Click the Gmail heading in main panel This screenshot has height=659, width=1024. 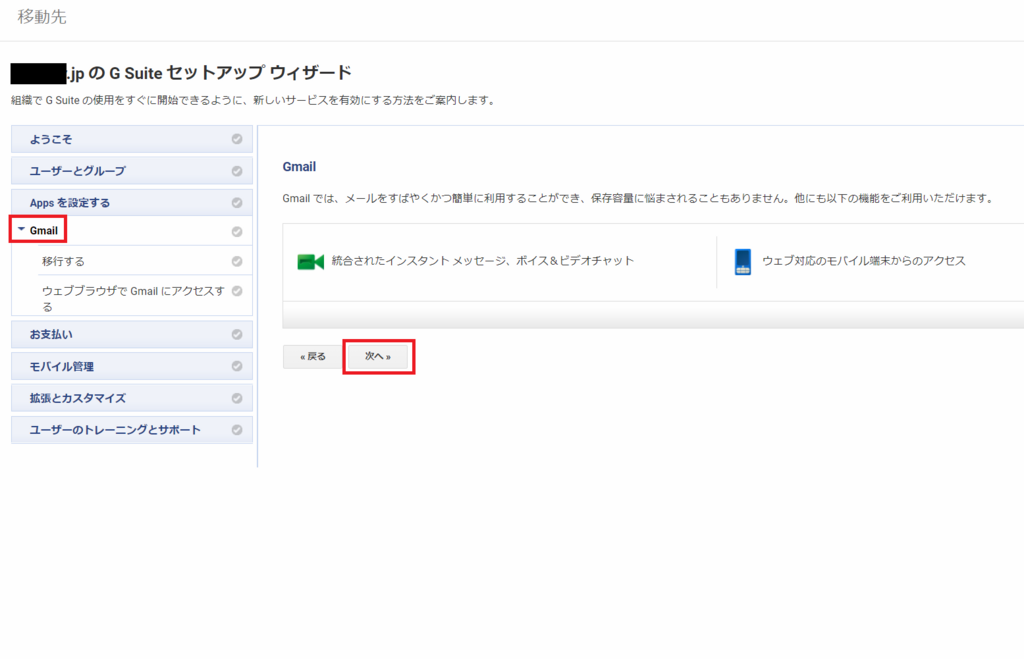coord(299,167)
